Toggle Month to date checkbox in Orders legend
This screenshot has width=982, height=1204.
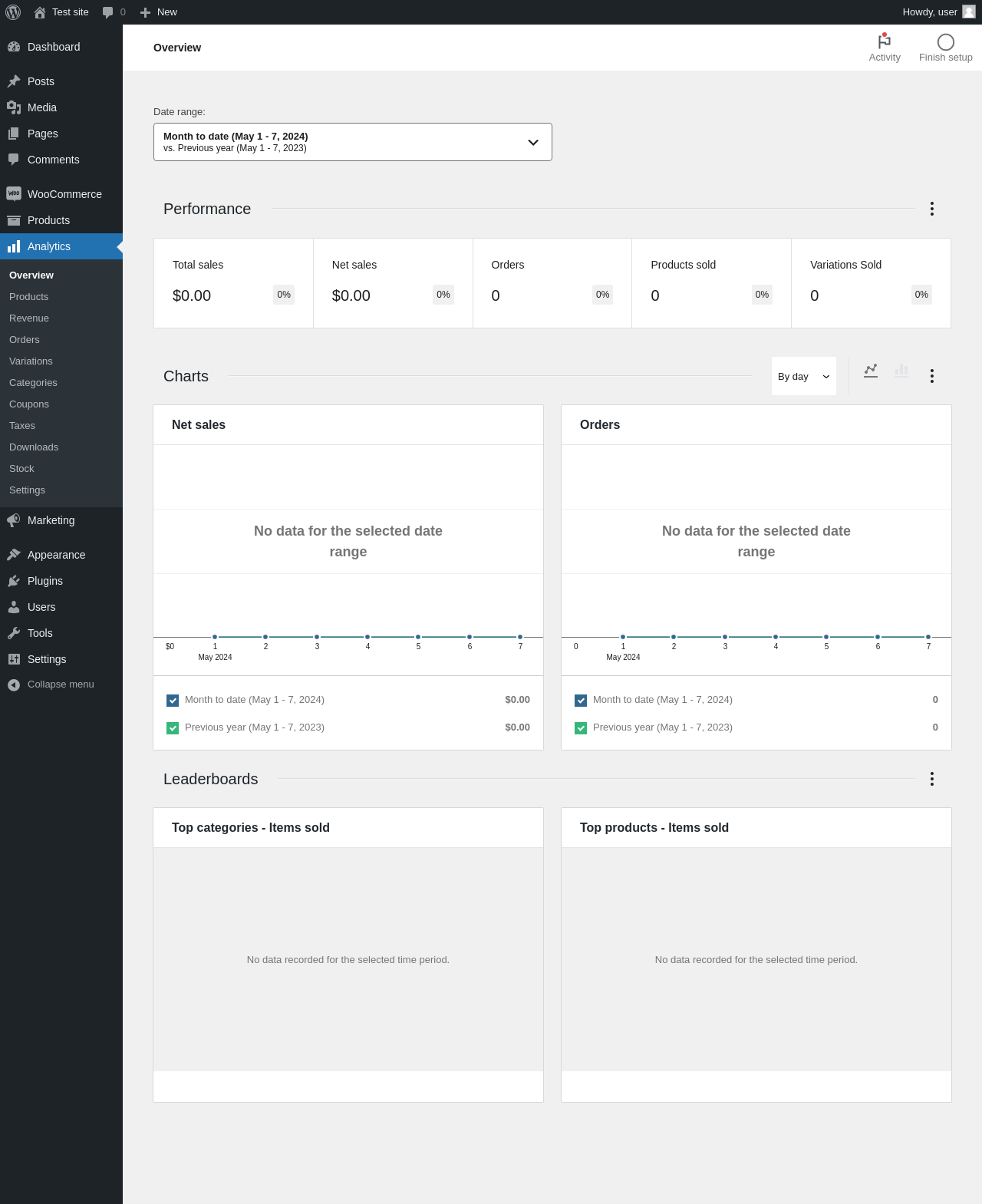click(581, 701)
